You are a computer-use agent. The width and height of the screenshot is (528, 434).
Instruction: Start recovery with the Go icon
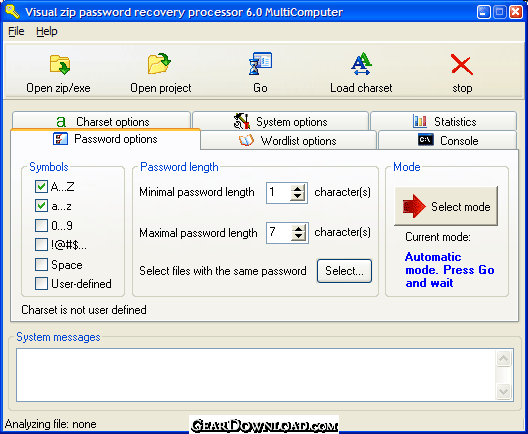[x=260, y=63]
